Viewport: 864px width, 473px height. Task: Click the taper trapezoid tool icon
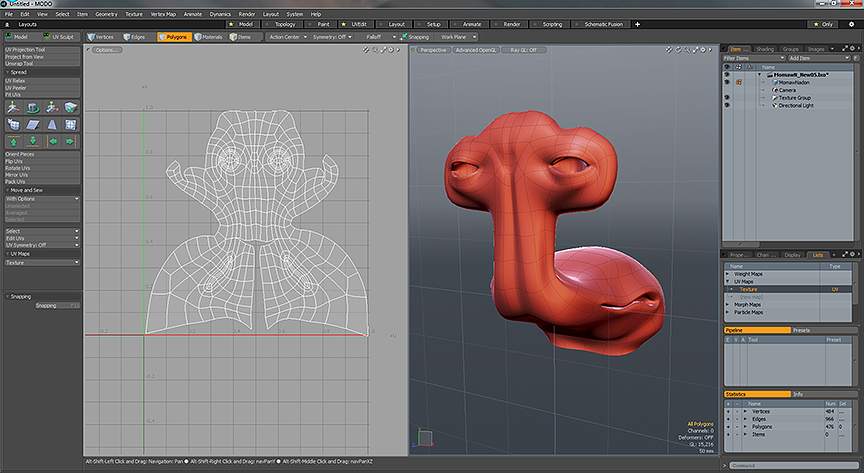point(52,125)
